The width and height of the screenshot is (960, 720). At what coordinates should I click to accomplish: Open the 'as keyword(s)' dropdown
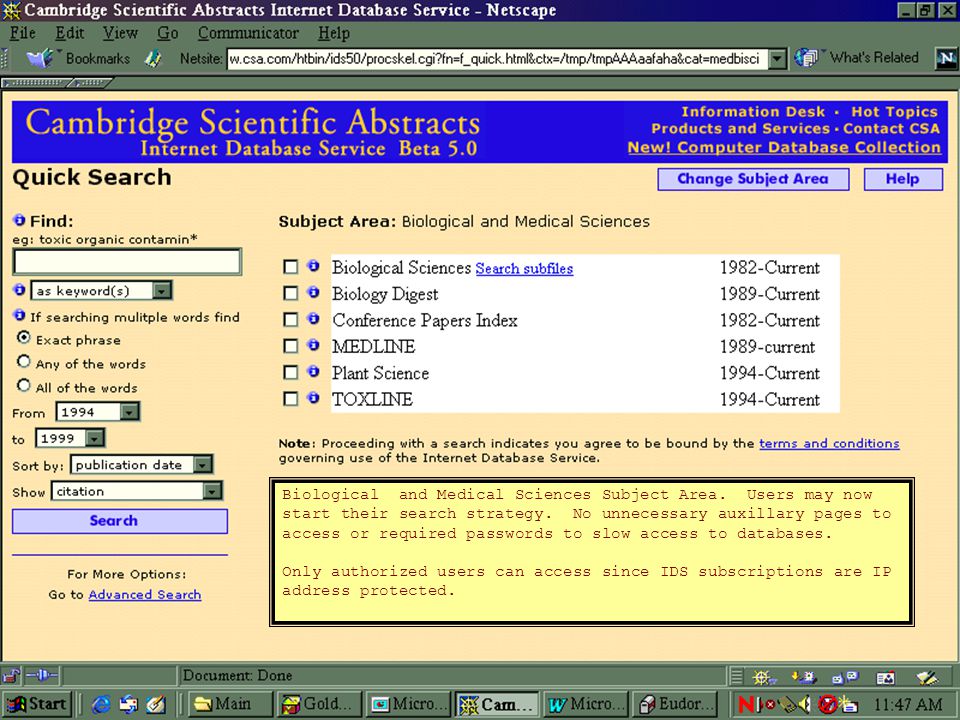tap(102, 290)
